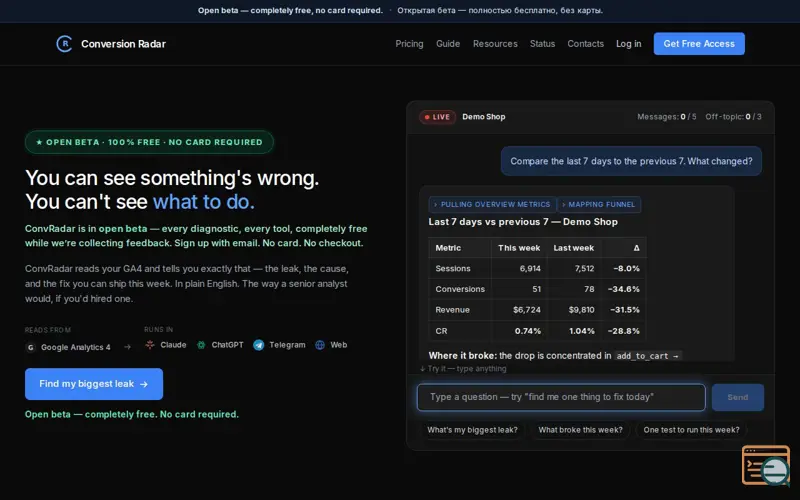Open the Pricing page
This screenshot has height=500, width=800.
click(409, 44)
